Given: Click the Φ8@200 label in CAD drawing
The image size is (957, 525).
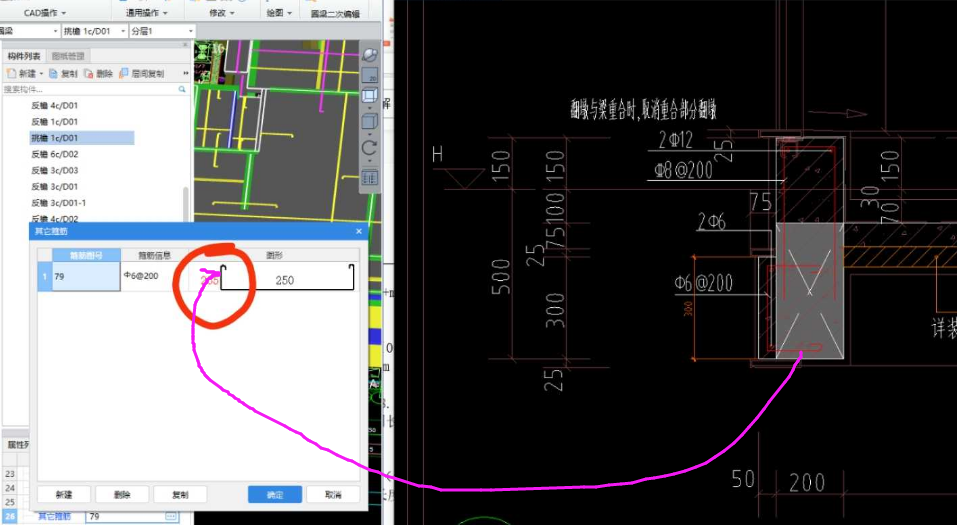Looking at the screenshot, I should pos(684,170).
